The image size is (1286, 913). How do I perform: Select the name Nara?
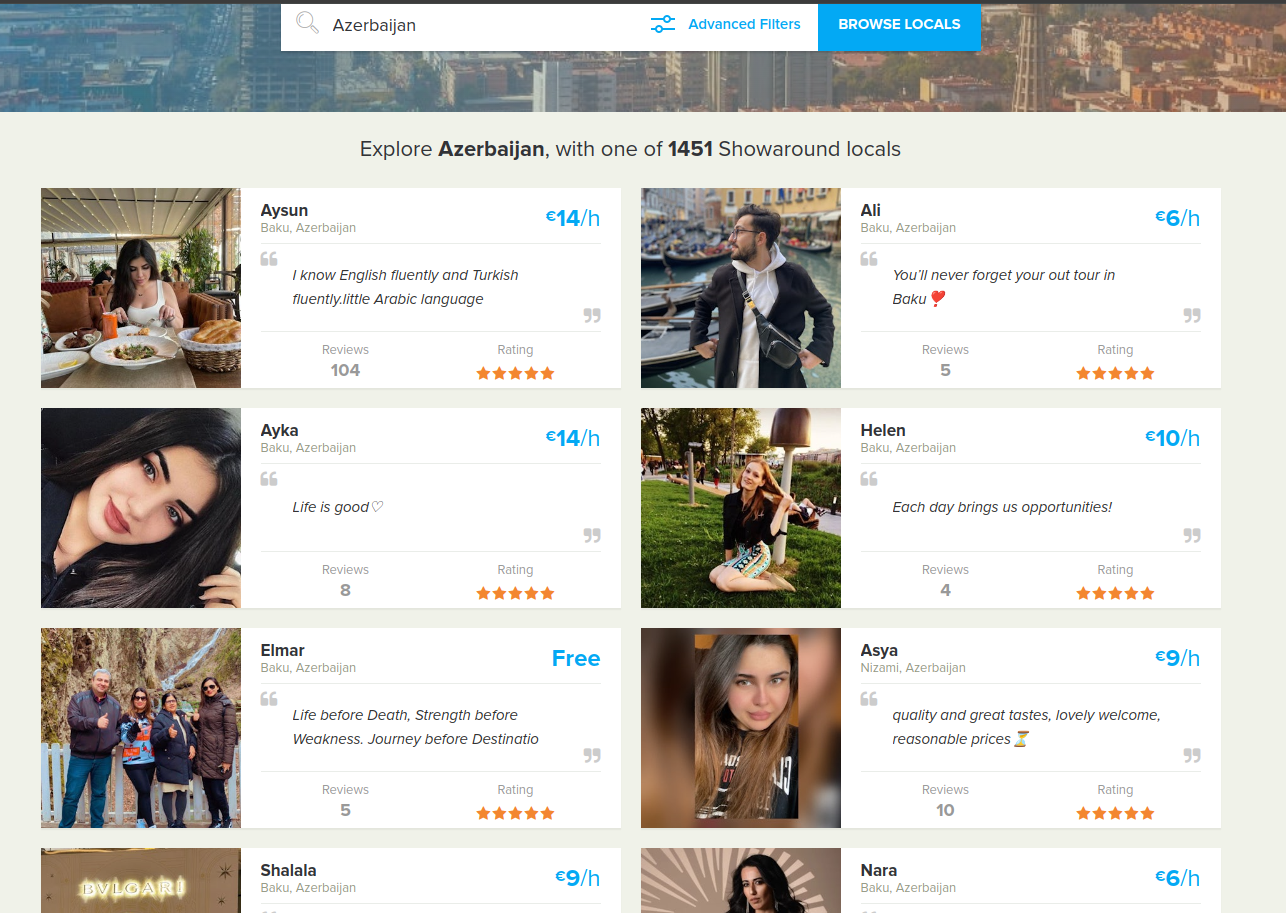tap(879, 870)
